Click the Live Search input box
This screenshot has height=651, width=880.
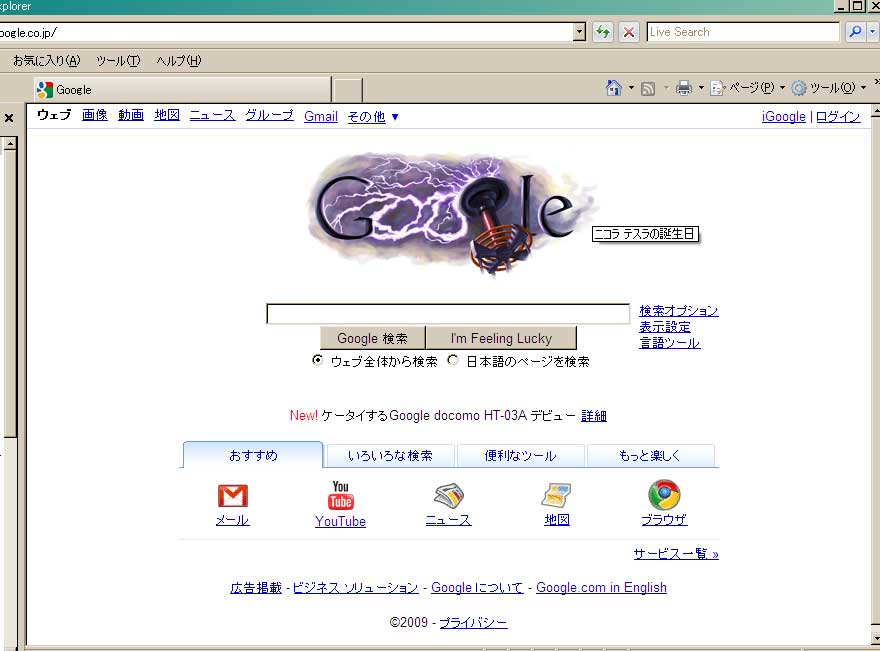pyautogui.click(x=742, y=32)
